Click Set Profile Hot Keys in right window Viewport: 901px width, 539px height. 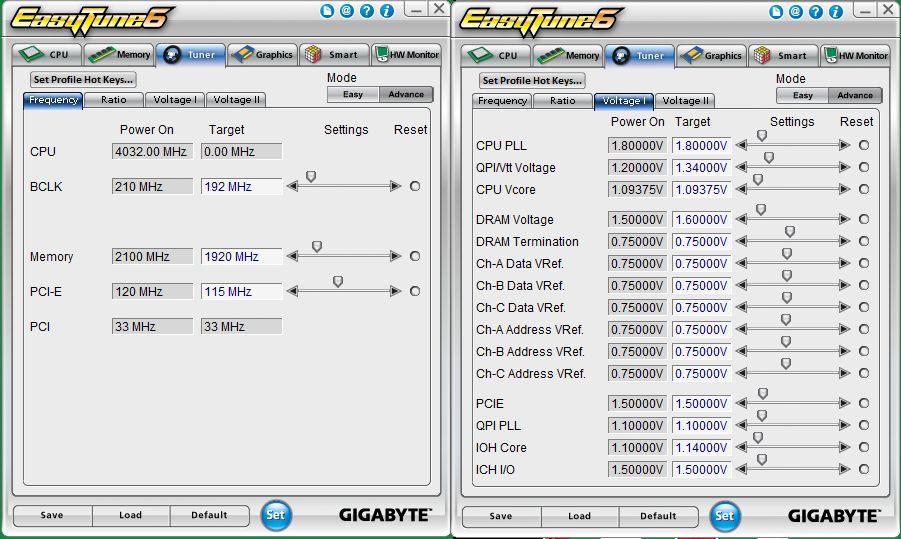click(532, 80)
